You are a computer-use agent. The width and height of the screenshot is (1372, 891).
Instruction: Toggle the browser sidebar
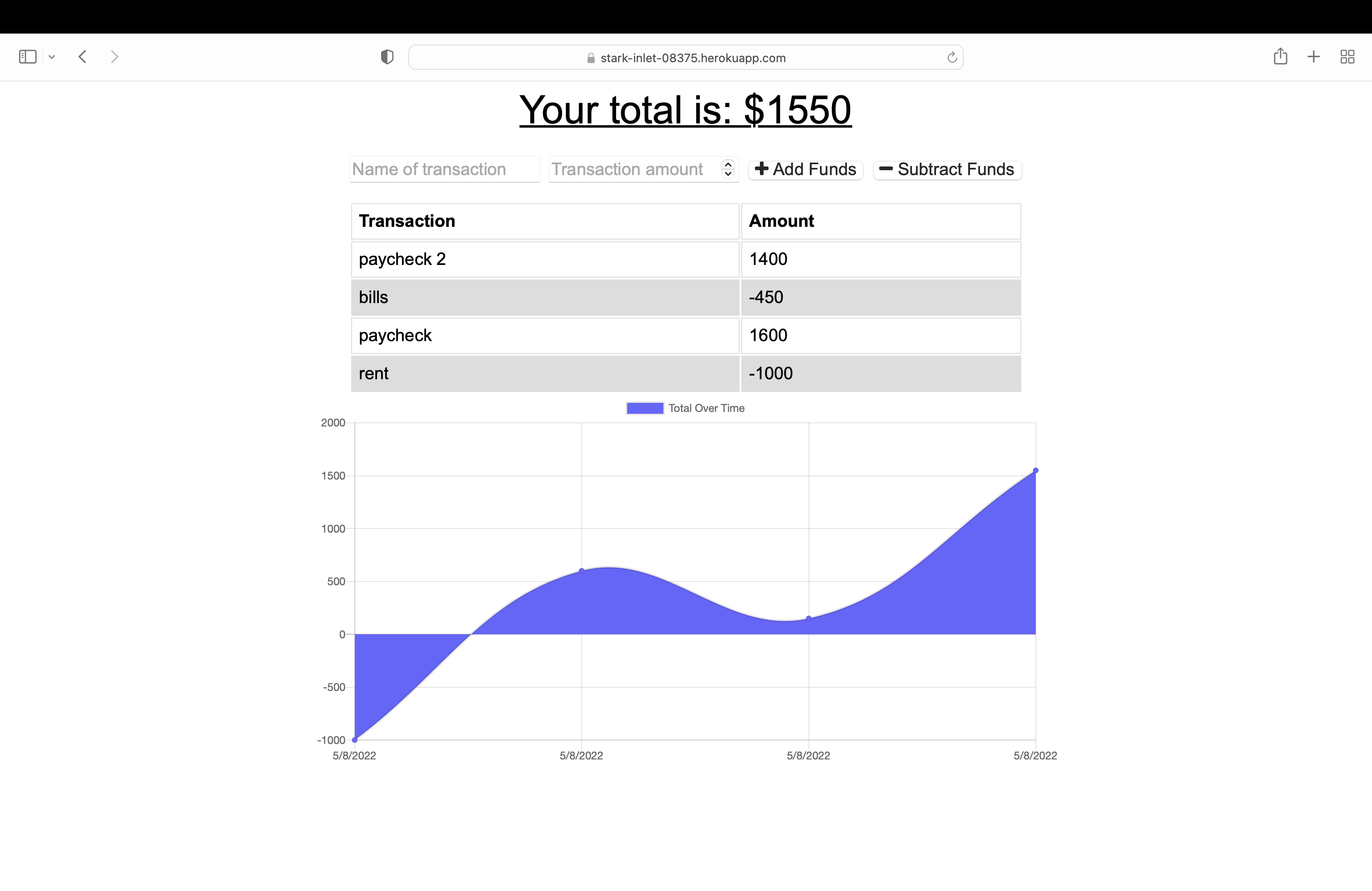pyautogui.click(x=27, y=56)
